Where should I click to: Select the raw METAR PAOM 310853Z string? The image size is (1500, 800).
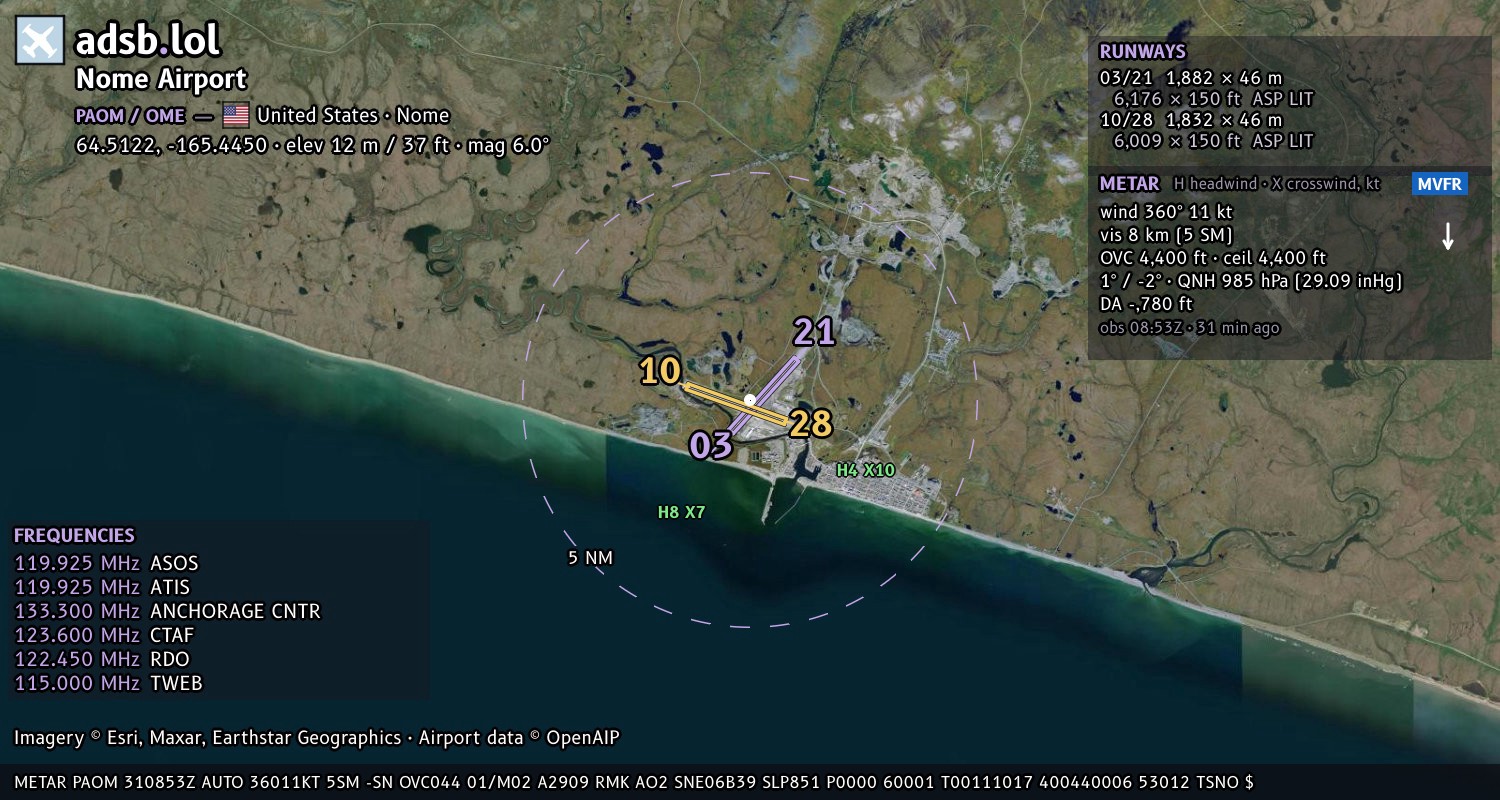pos(634,782)
